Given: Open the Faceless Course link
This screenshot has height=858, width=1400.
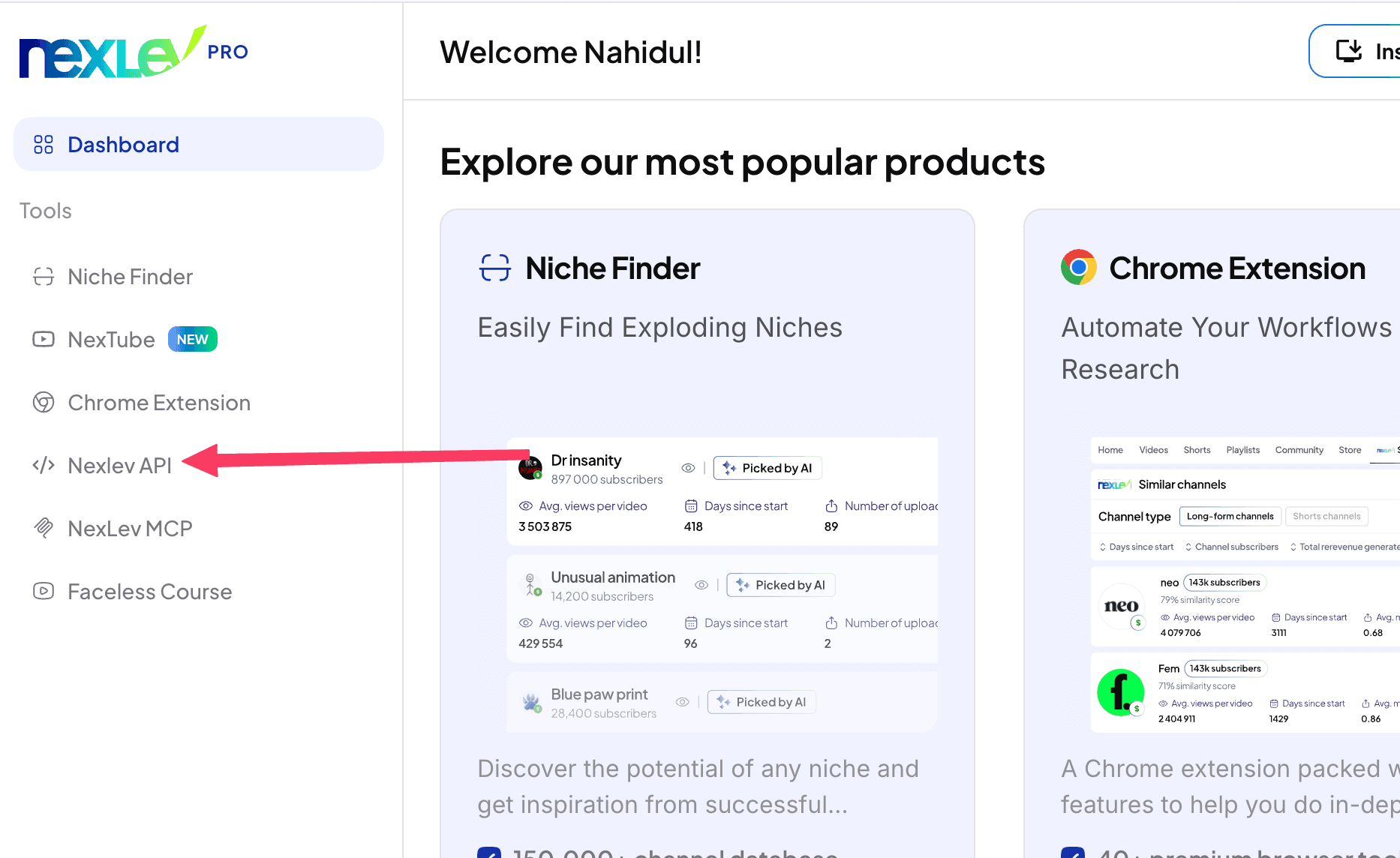Looking at the screenshot, I should [150, 592].
